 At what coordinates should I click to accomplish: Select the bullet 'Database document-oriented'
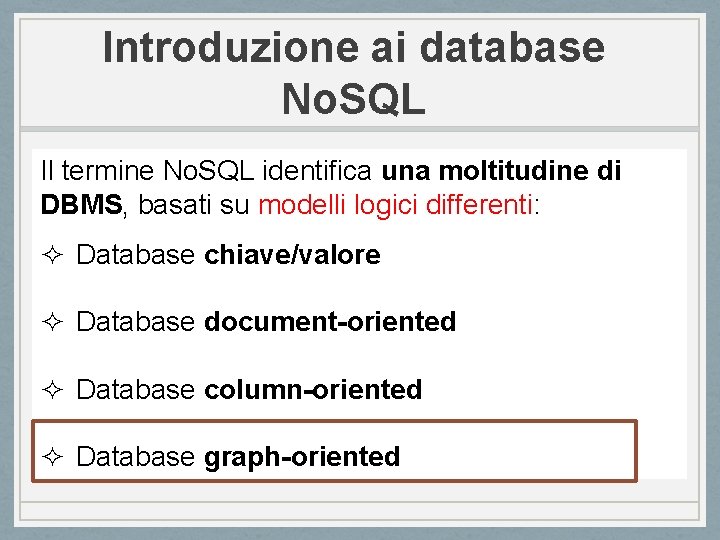click(266, 321)
